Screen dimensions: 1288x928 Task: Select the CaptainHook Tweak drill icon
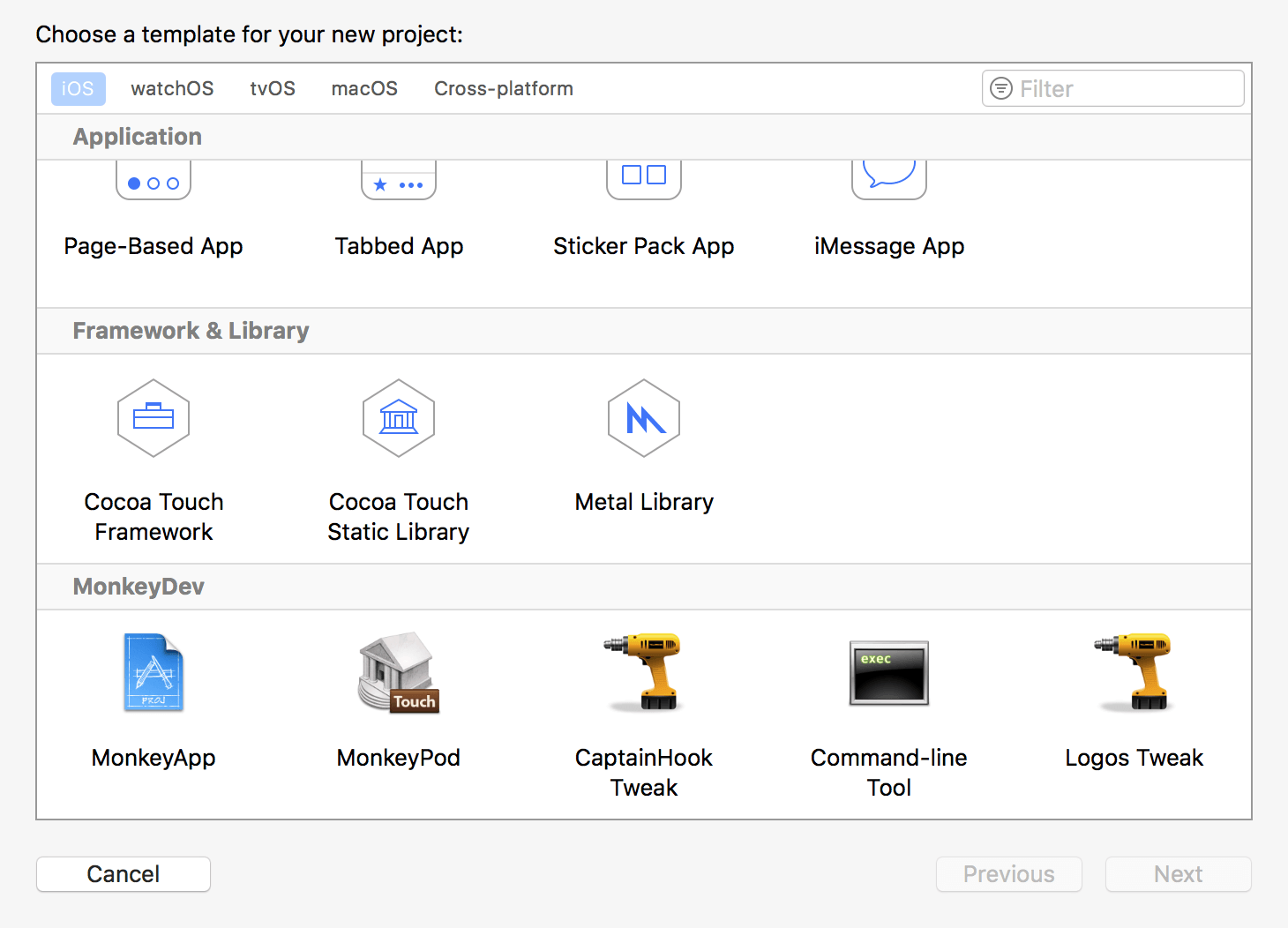(644, 672)
